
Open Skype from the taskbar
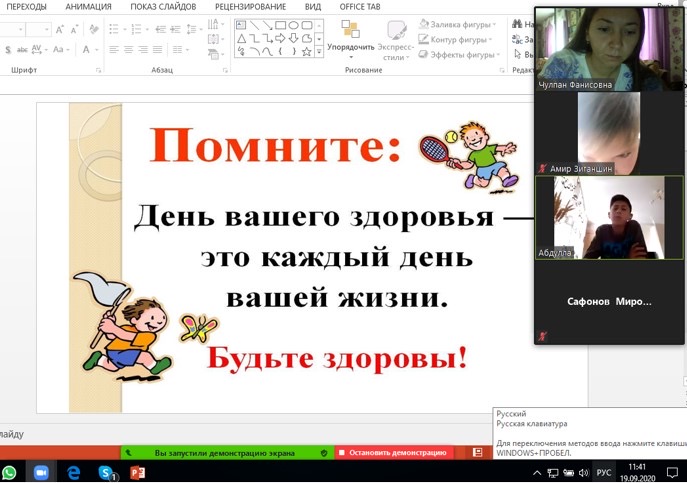click(105, 472)
